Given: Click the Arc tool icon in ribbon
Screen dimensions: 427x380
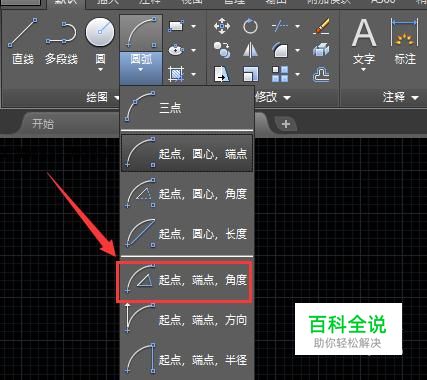Looking at the screenshot, I should click(x=141, y=33).
